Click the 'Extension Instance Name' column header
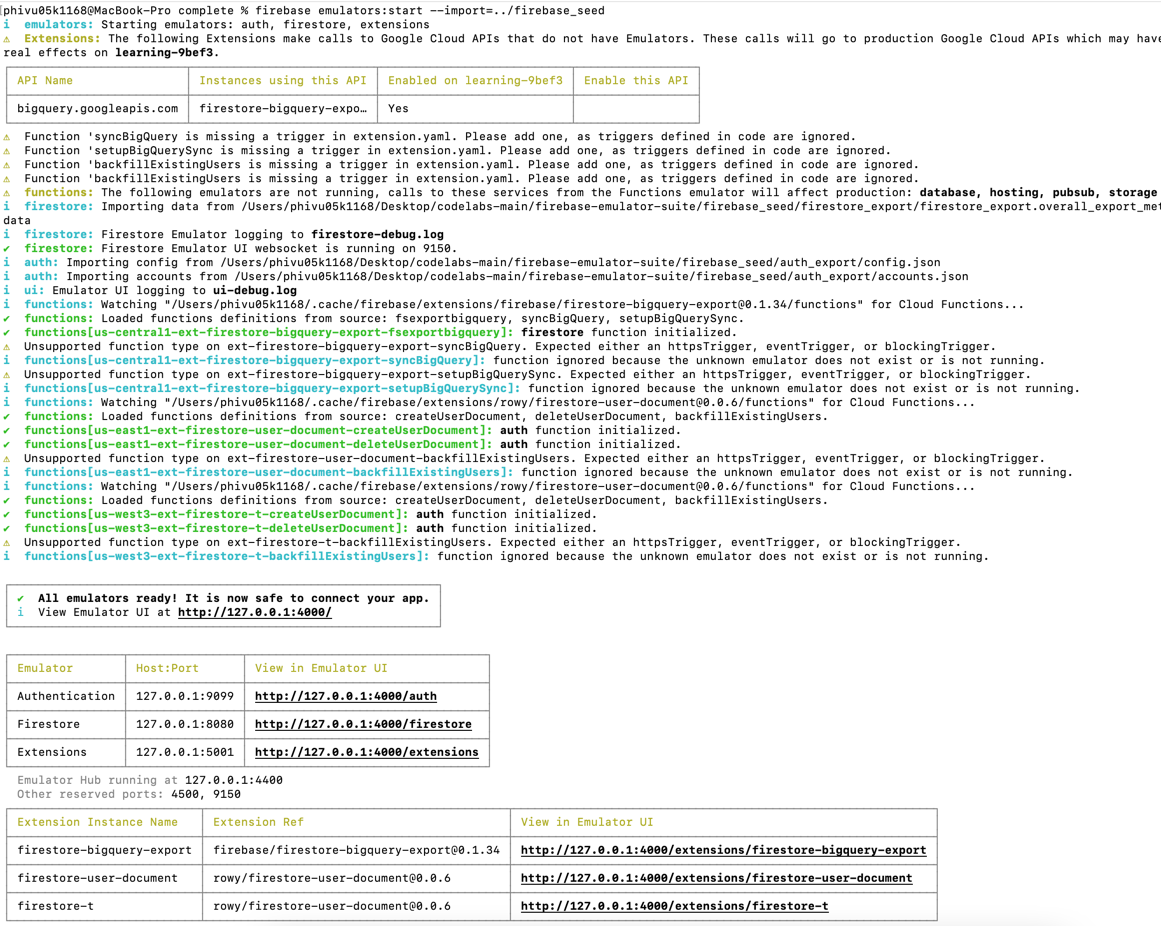This screenshot has height=926, width=1161. [x=97, y=822]
